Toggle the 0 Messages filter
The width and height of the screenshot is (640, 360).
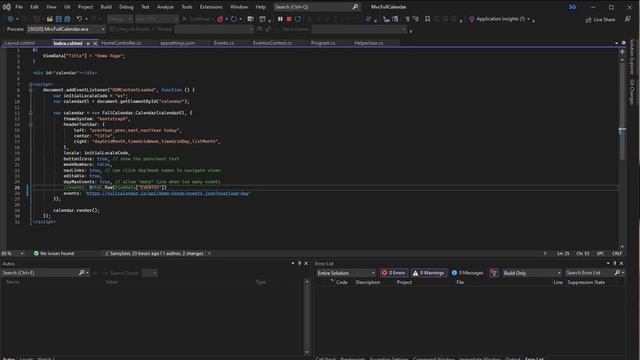pos(468,273)
